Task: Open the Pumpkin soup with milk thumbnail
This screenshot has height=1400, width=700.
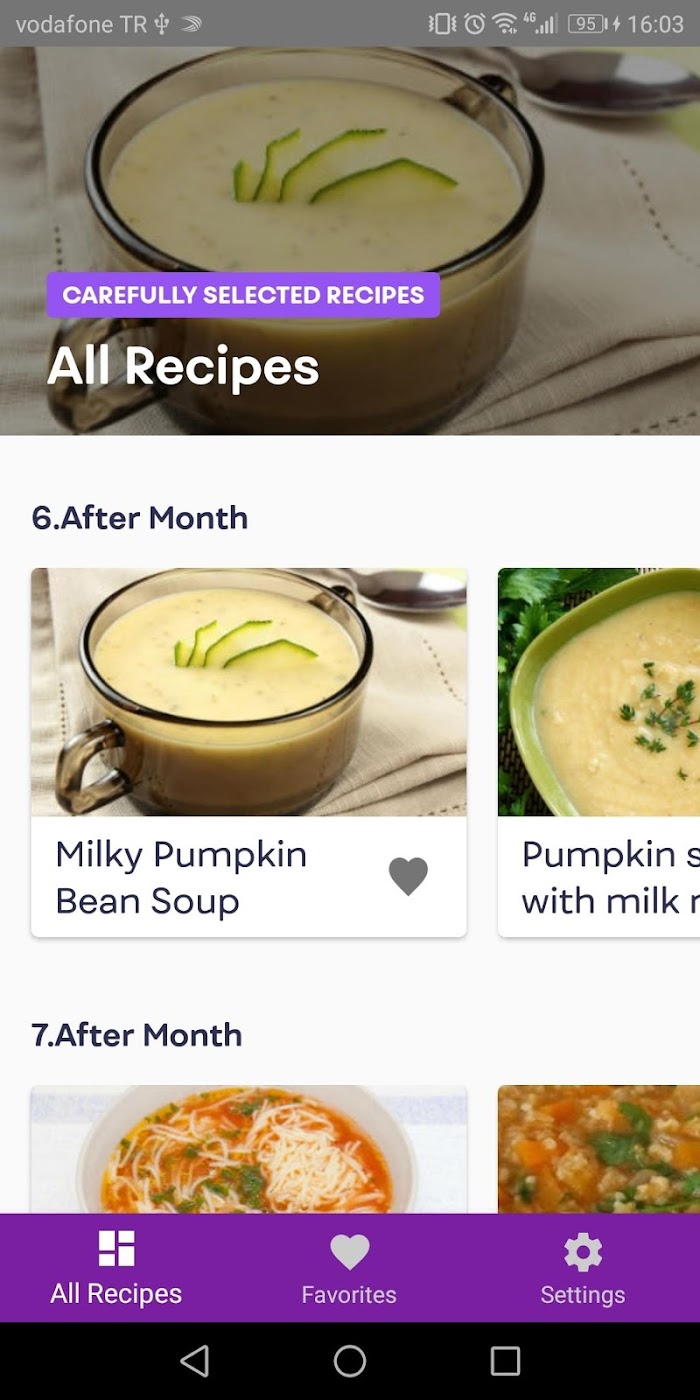Action: tap(599, 692)
